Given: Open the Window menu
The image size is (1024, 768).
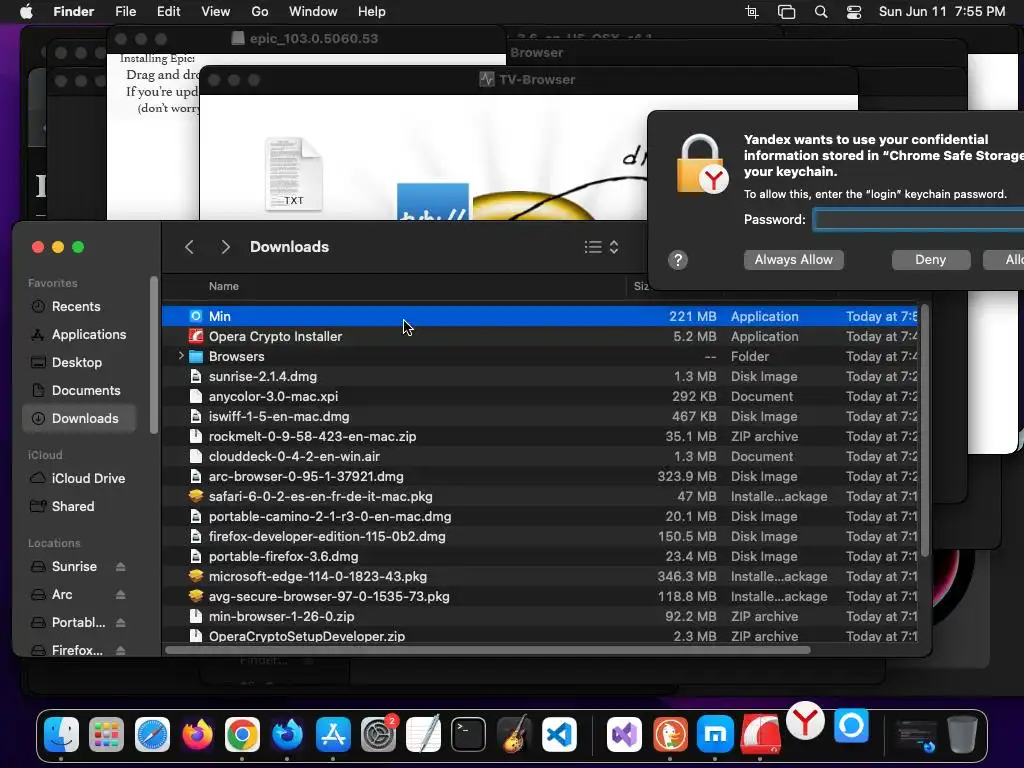Looking at the screenshot, I should point(313,12).
